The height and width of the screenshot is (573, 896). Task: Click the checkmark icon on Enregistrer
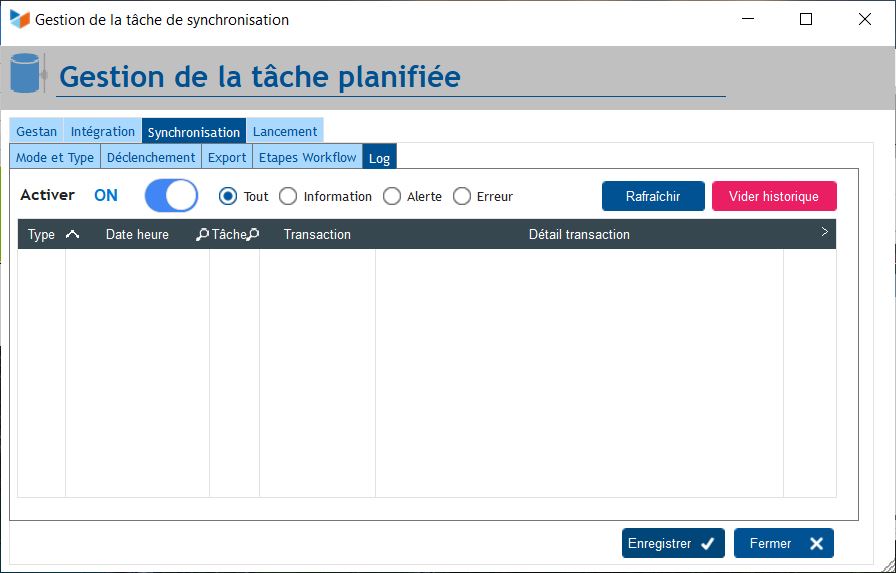click(707, 544)
